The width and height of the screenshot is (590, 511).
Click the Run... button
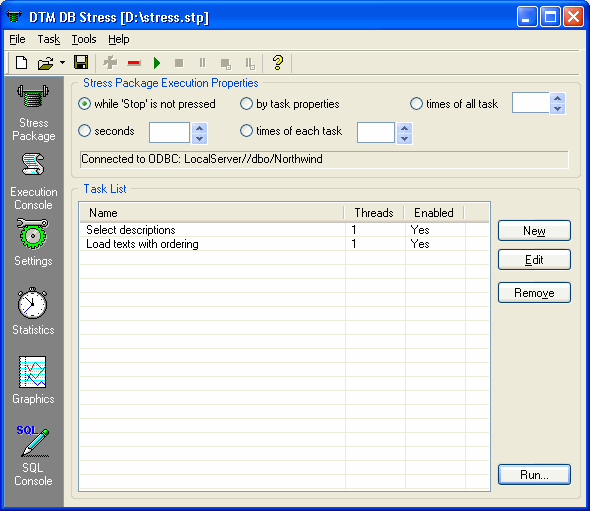(534, 474)
